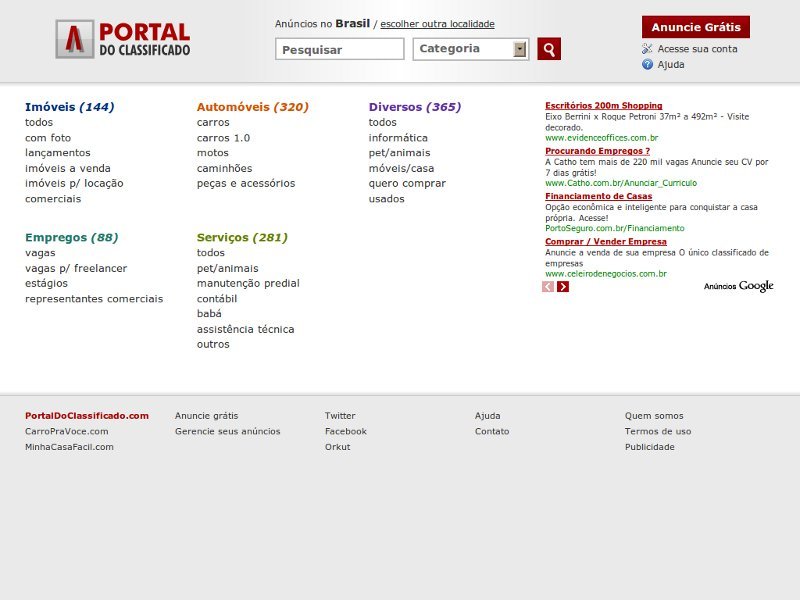This screenshot has width=800, height=600.
Task: Select 'usados' under Diversos
Action: click(387, 199)
